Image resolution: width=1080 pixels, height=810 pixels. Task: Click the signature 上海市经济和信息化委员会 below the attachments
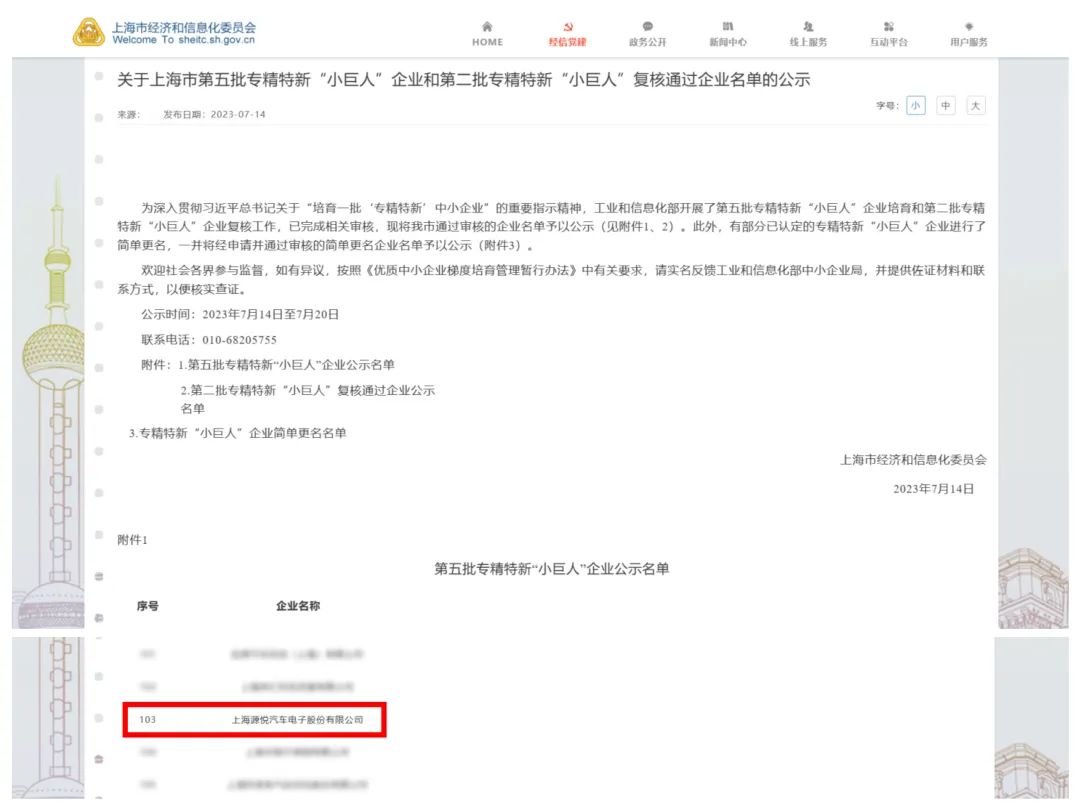(x=913, y=460)
